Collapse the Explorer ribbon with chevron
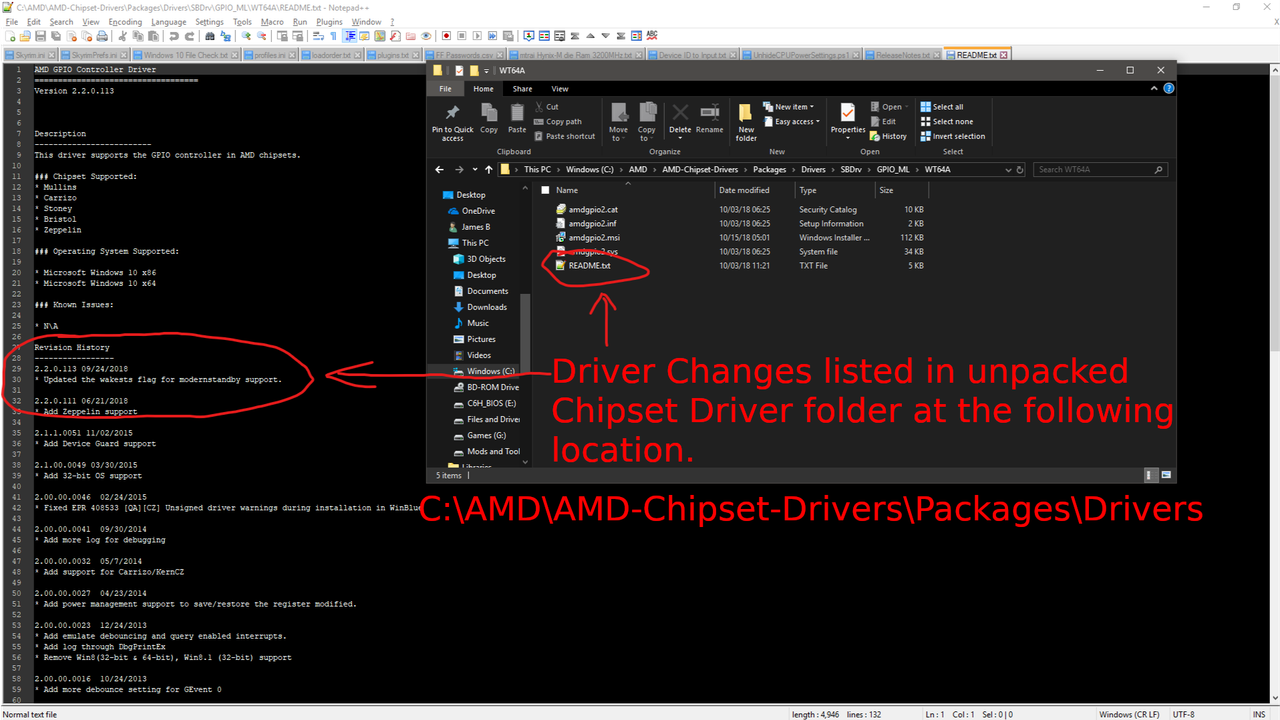1280x720 pixels. pyautogui.click(x=1156, y=89)
